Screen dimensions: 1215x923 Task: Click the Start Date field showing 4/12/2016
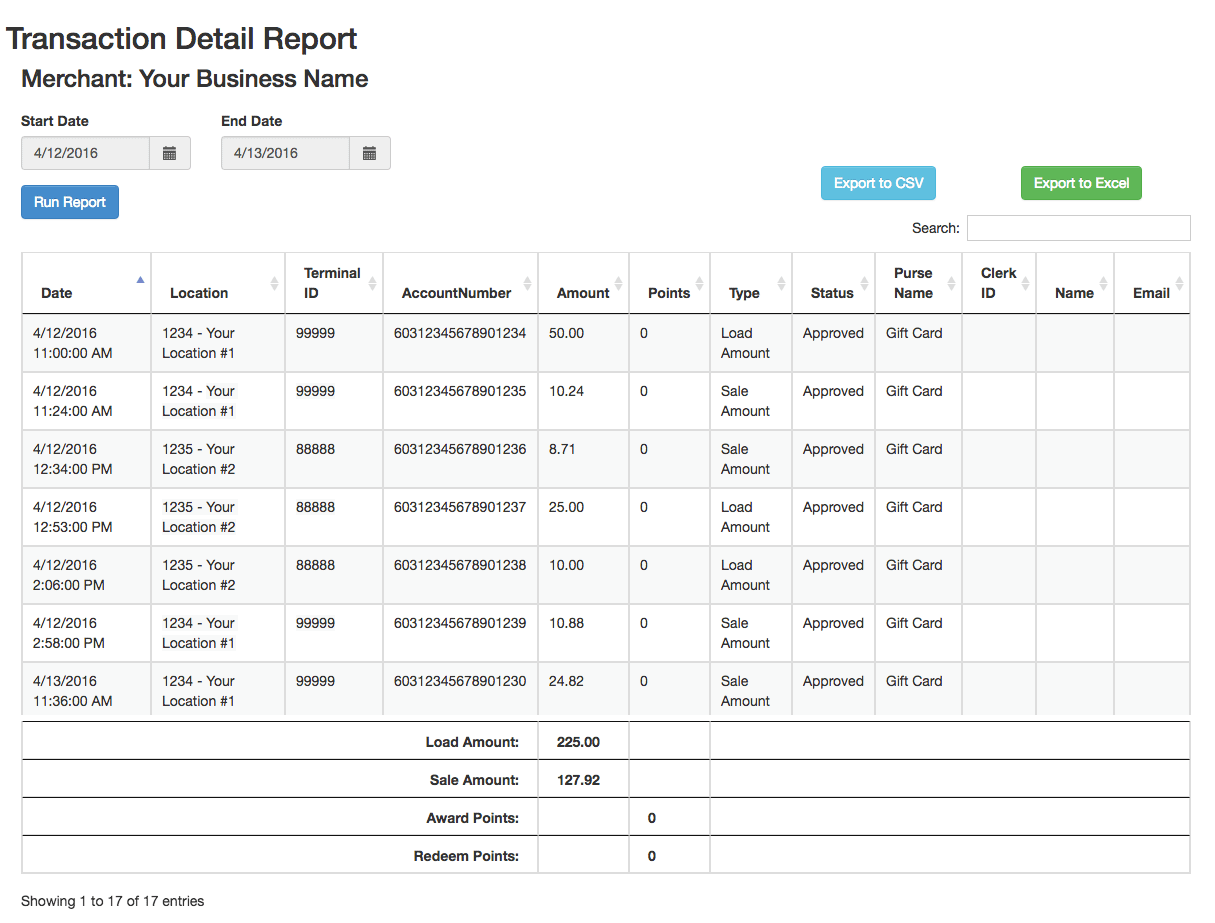pyautogui.click(x=86, y=153)
